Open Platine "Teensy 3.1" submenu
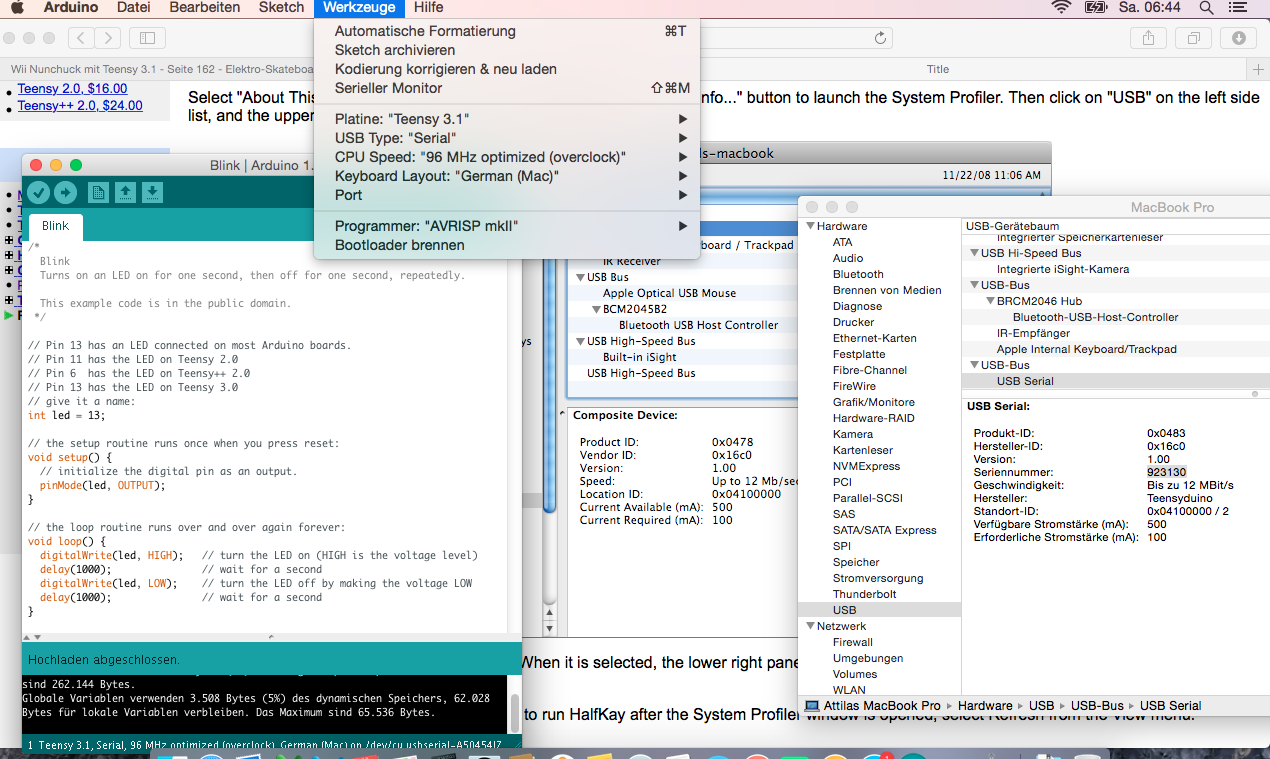 (x=507, y=119)
